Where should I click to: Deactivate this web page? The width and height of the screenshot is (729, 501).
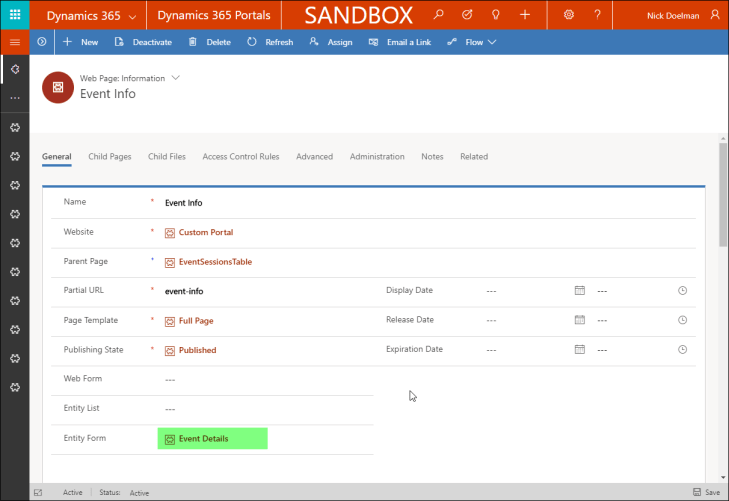click(x=143, y=42)
